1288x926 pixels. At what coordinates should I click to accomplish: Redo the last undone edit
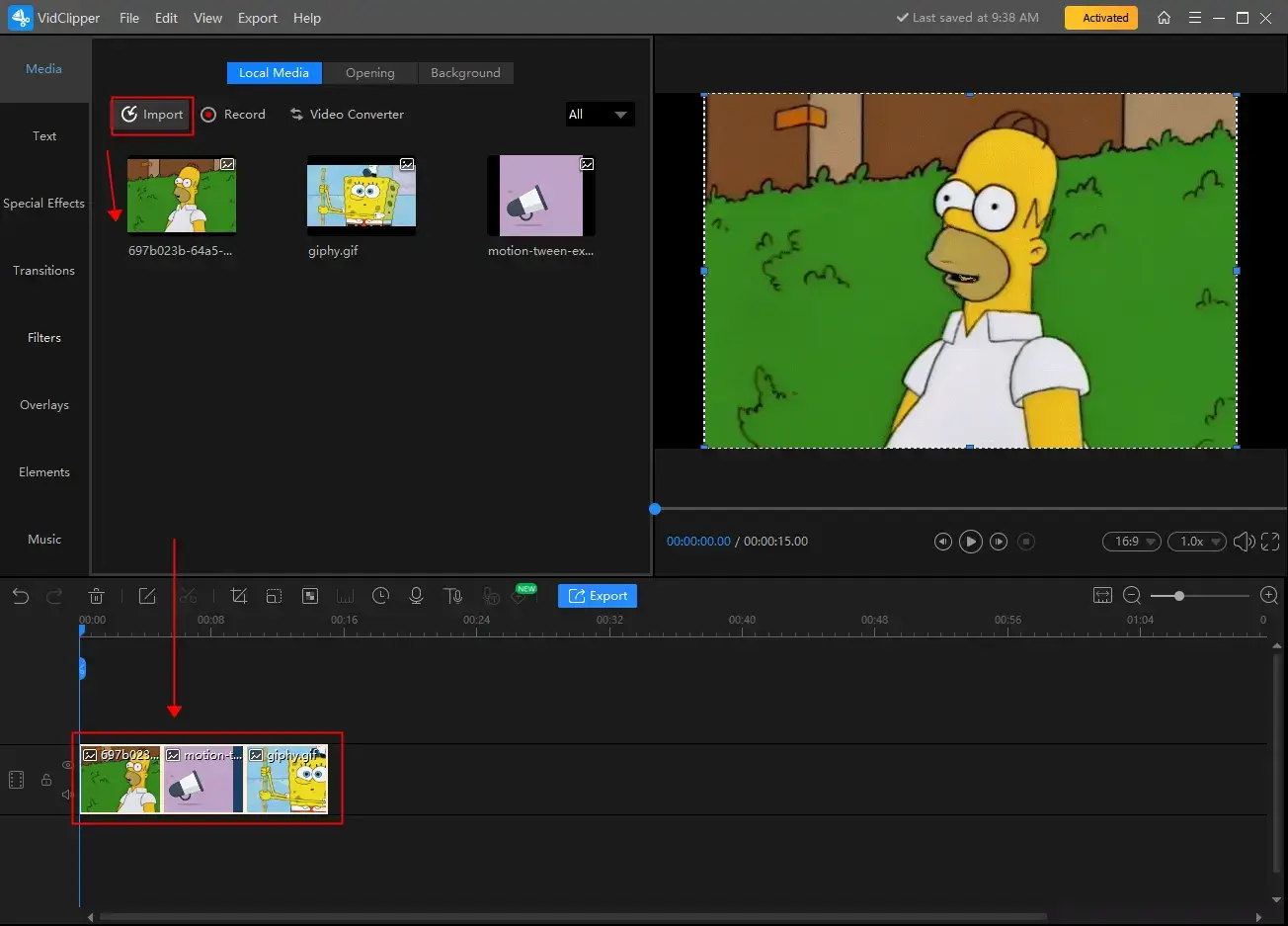click(54, 596)
